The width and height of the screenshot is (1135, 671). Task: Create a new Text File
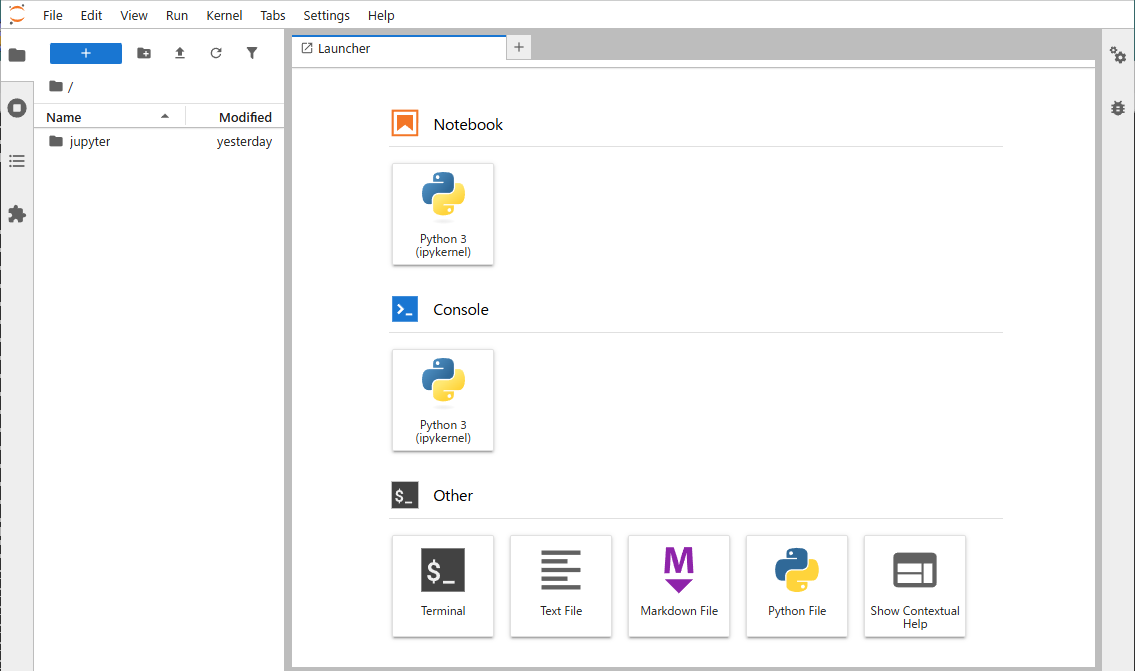point(561,586)
